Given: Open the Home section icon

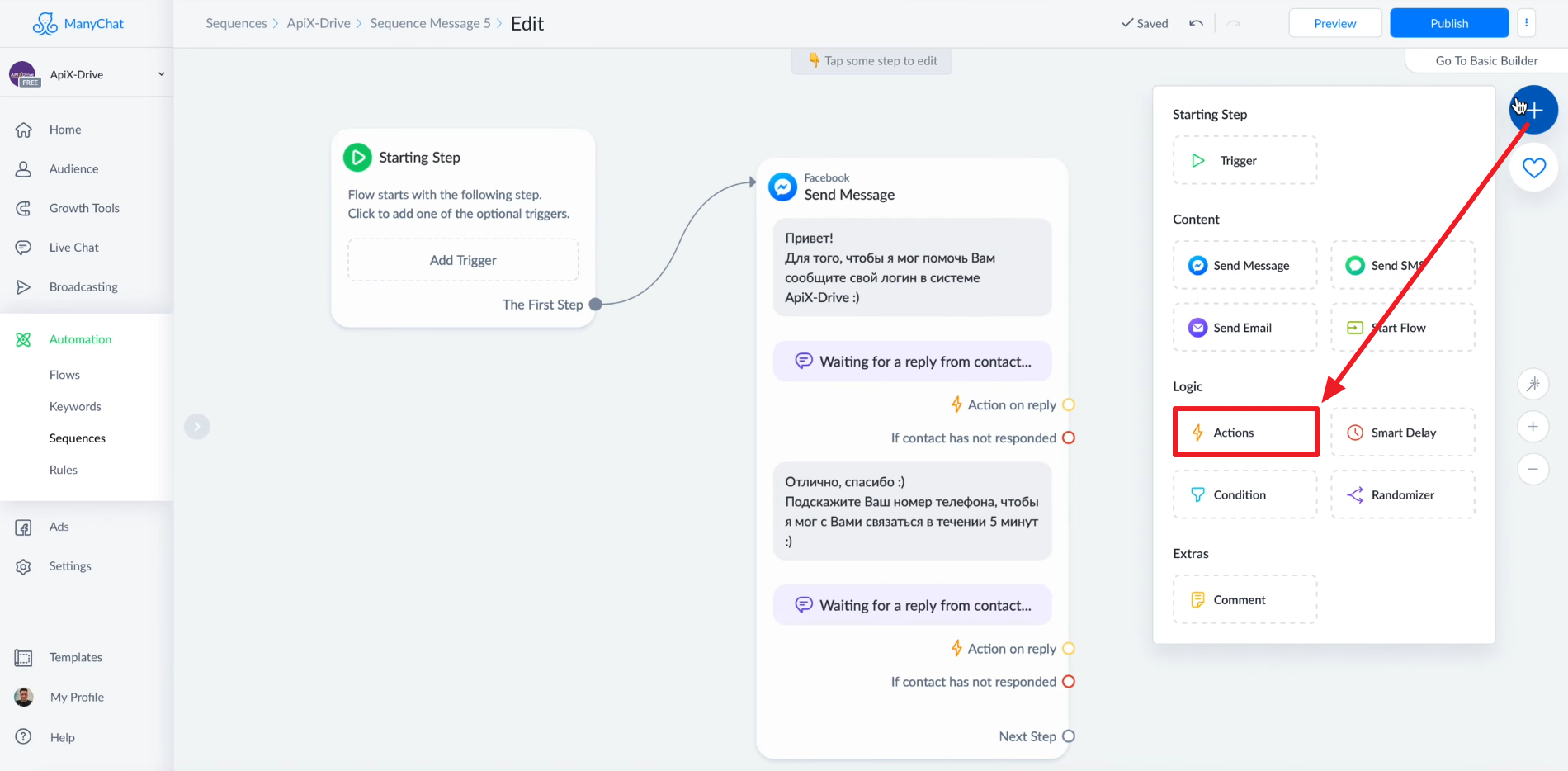Looking at the screenshot, I should click(24, 130).
